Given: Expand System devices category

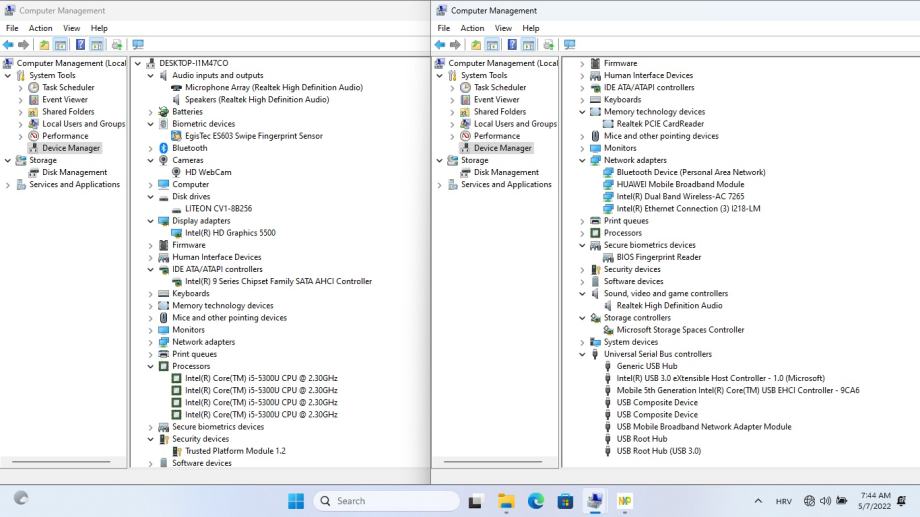Looking at the screenshot, I should pos(582,342).
